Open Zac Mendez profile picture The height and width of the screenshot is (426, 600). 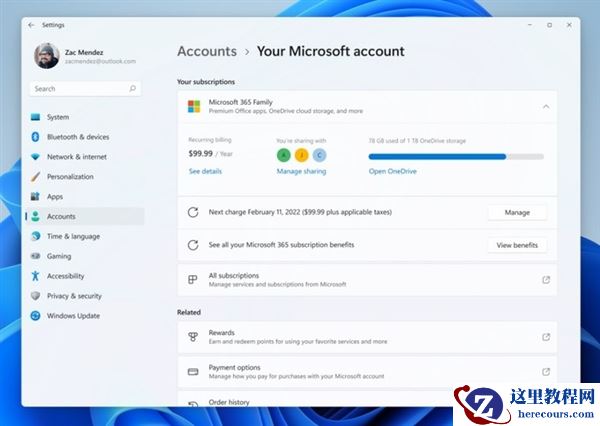click(47, 56)
